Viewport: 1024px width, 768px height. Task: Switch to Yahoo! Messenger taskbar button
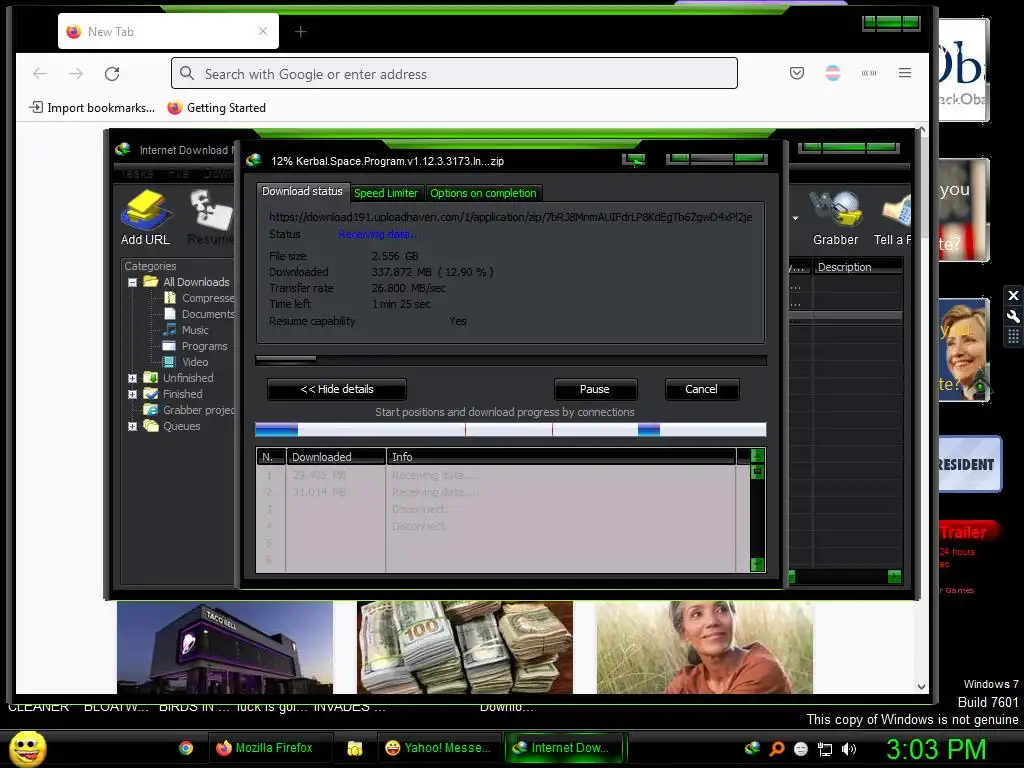[438, 748]
